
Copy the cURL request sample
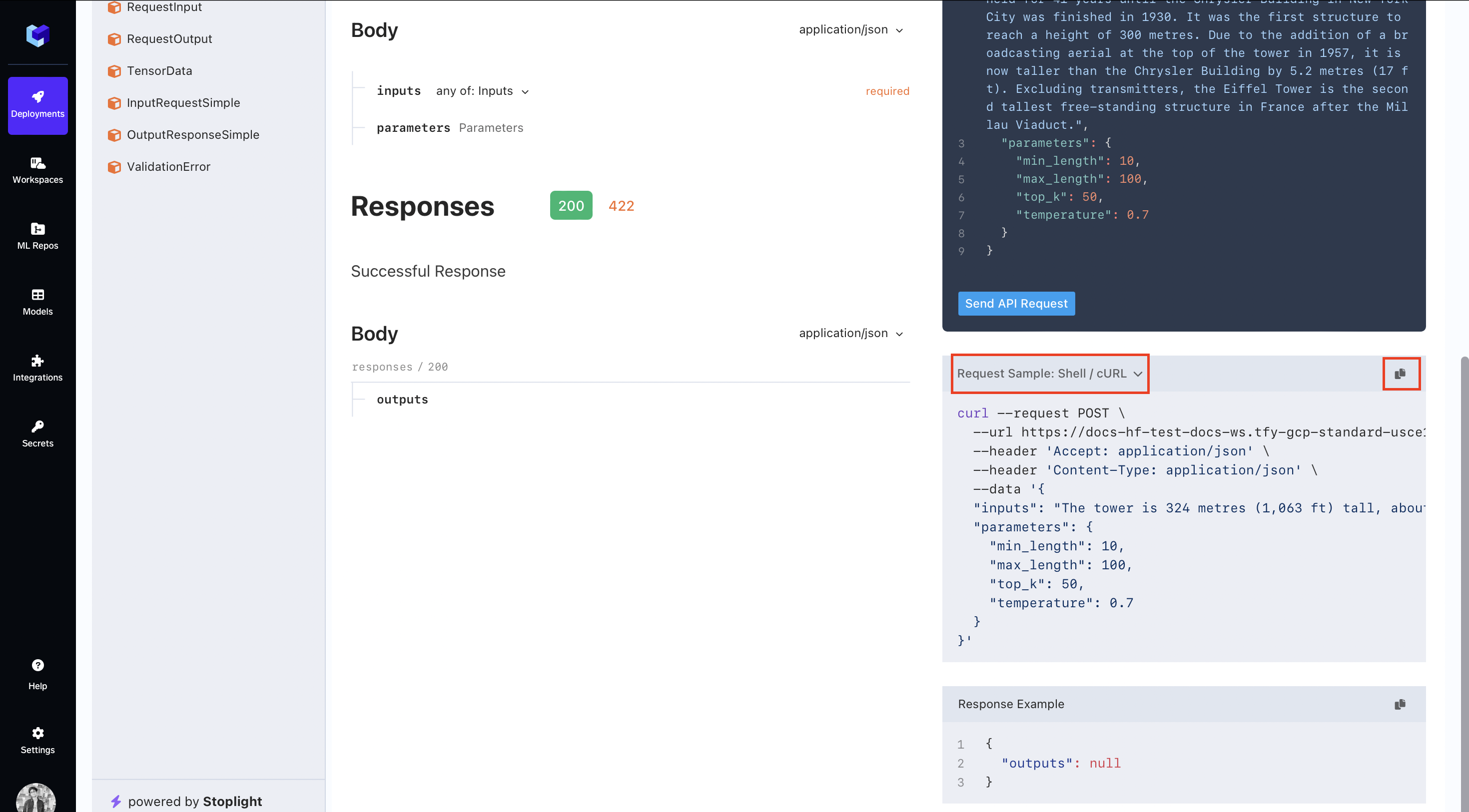tap(1400, 374)
